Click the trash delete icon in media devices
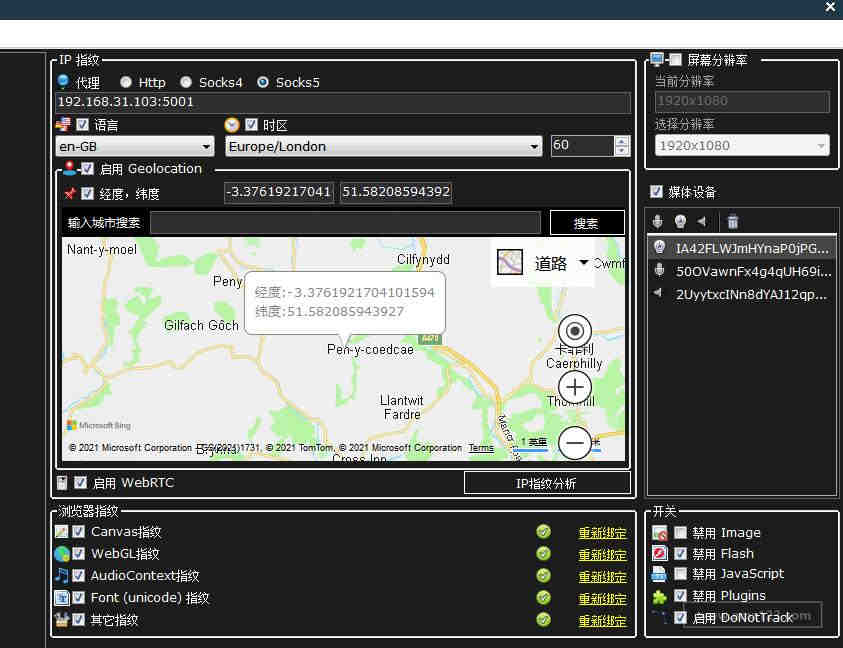The width and height of the screenshot is (843, 648). 732,222
